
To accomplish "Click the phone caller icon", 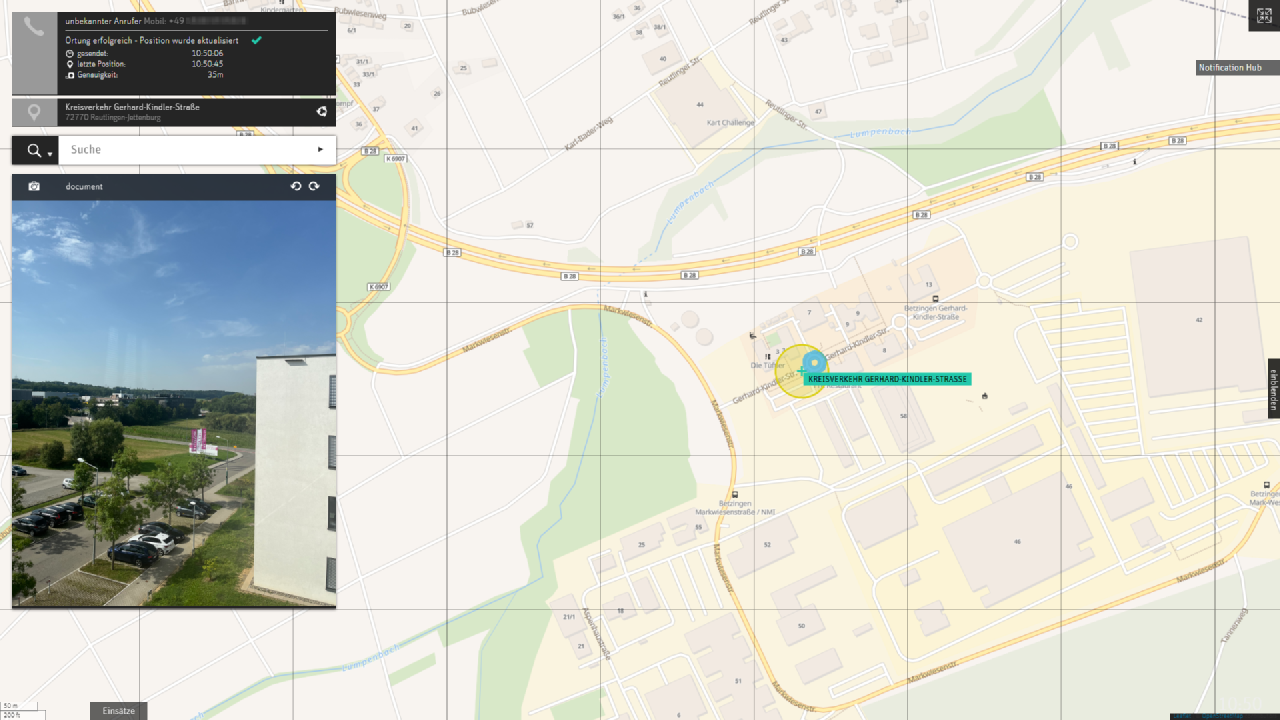I will click(35, 28).
